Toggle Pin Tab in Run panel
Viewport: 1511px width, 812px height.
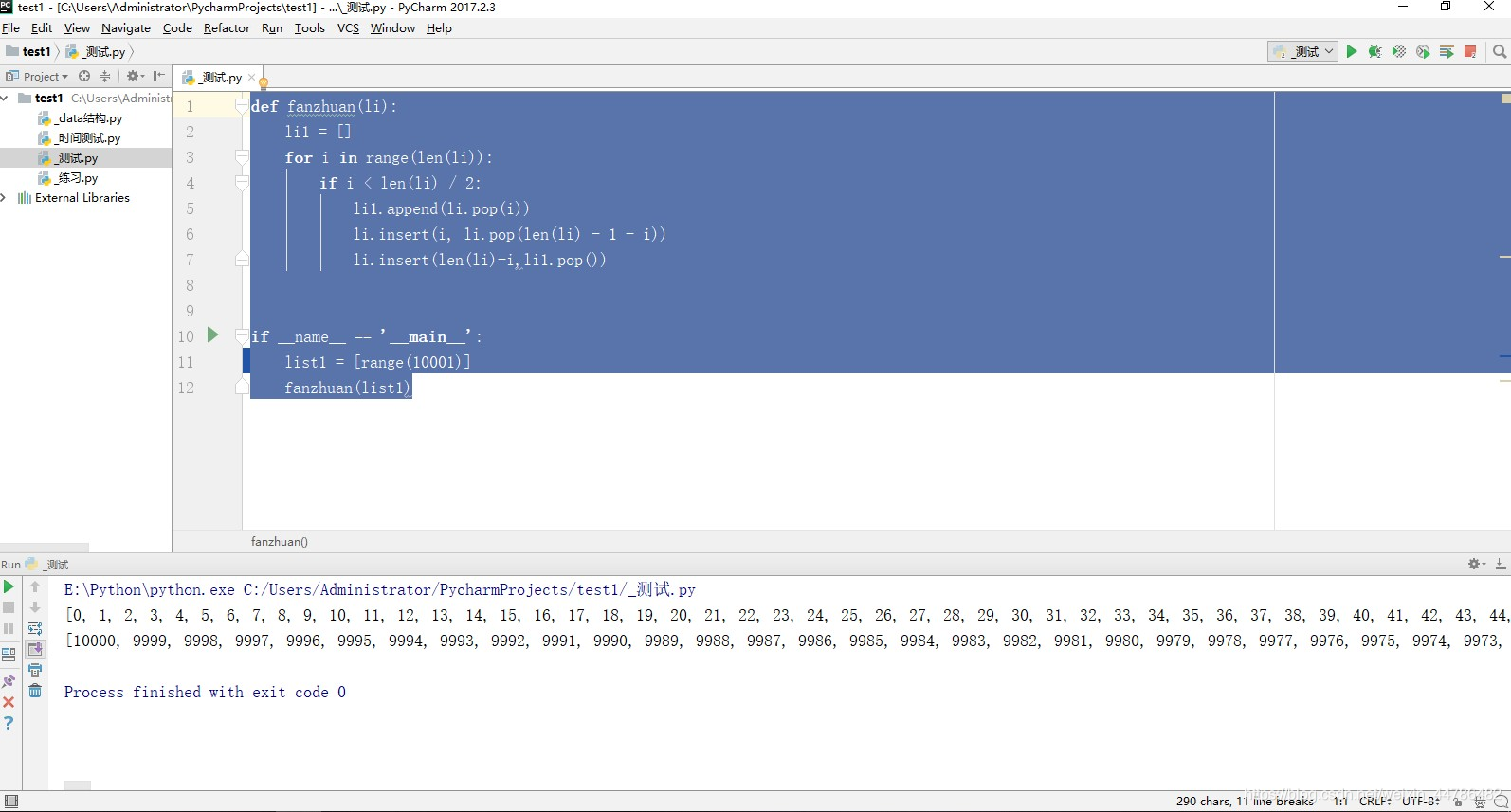(9, 680)
